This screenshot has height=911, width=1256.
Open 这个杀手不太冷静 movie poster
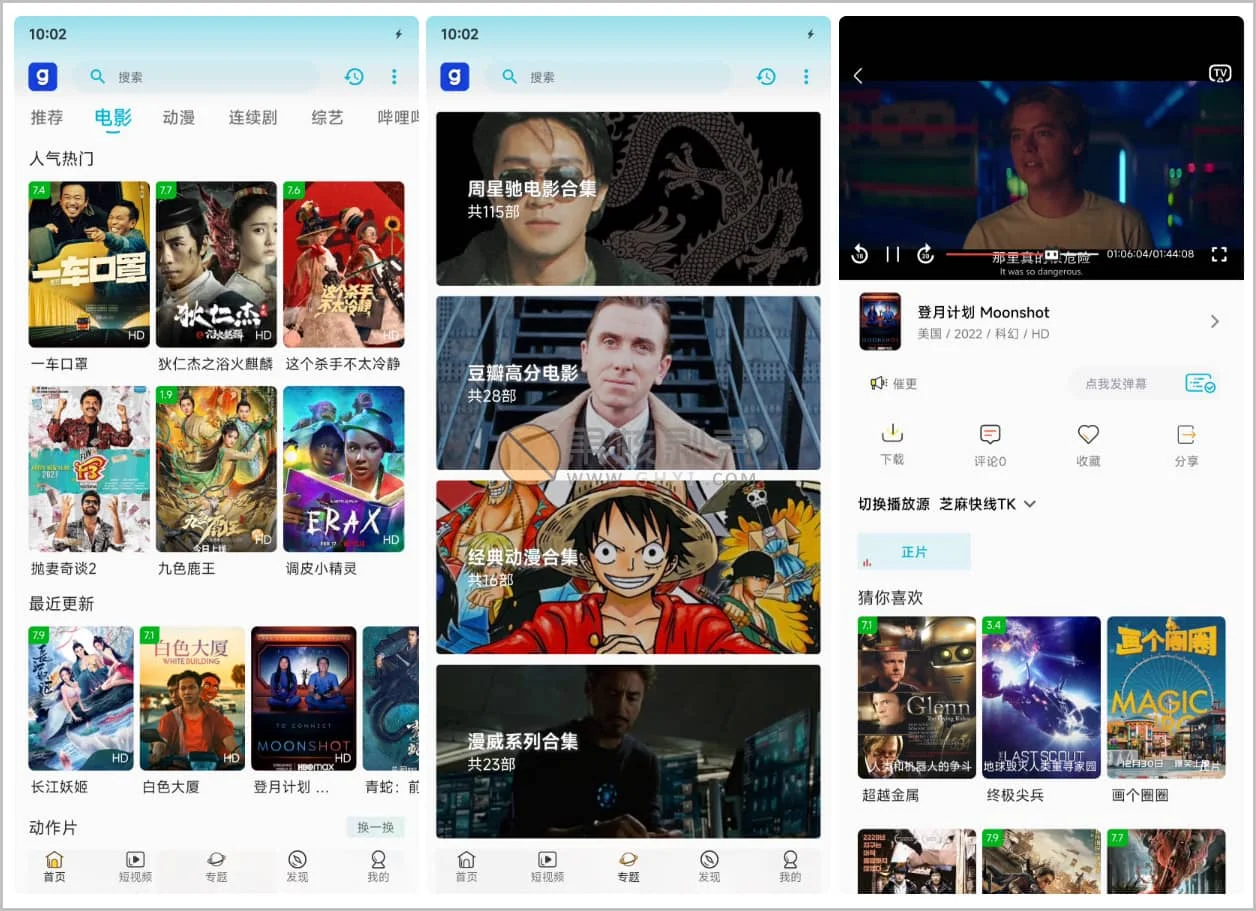[343, 264]
